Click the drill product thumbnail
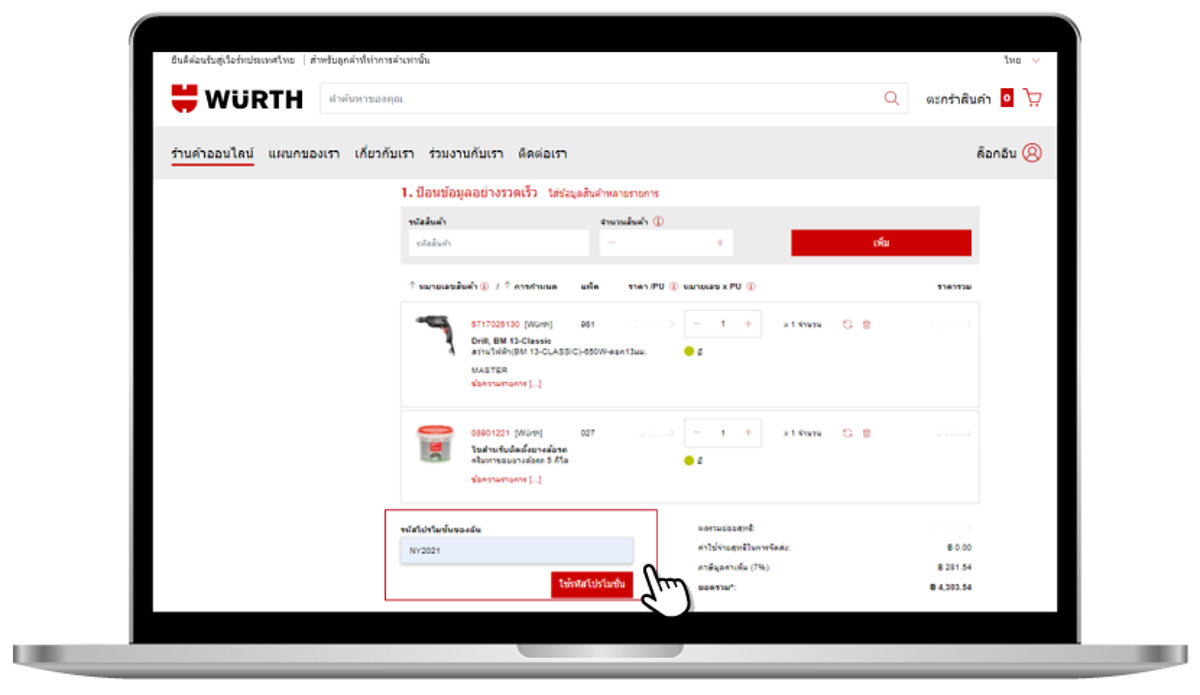The width and height of the screenshot is (1200, 695). click(x=434, y=334)
